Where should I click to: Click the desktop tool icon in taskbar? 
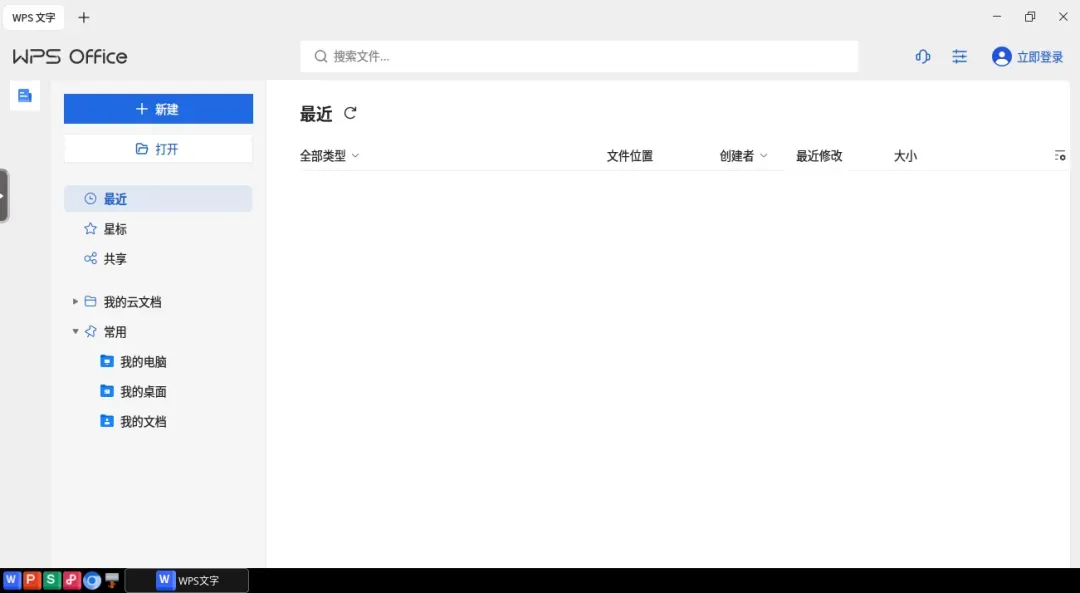[x=112, y=581]
